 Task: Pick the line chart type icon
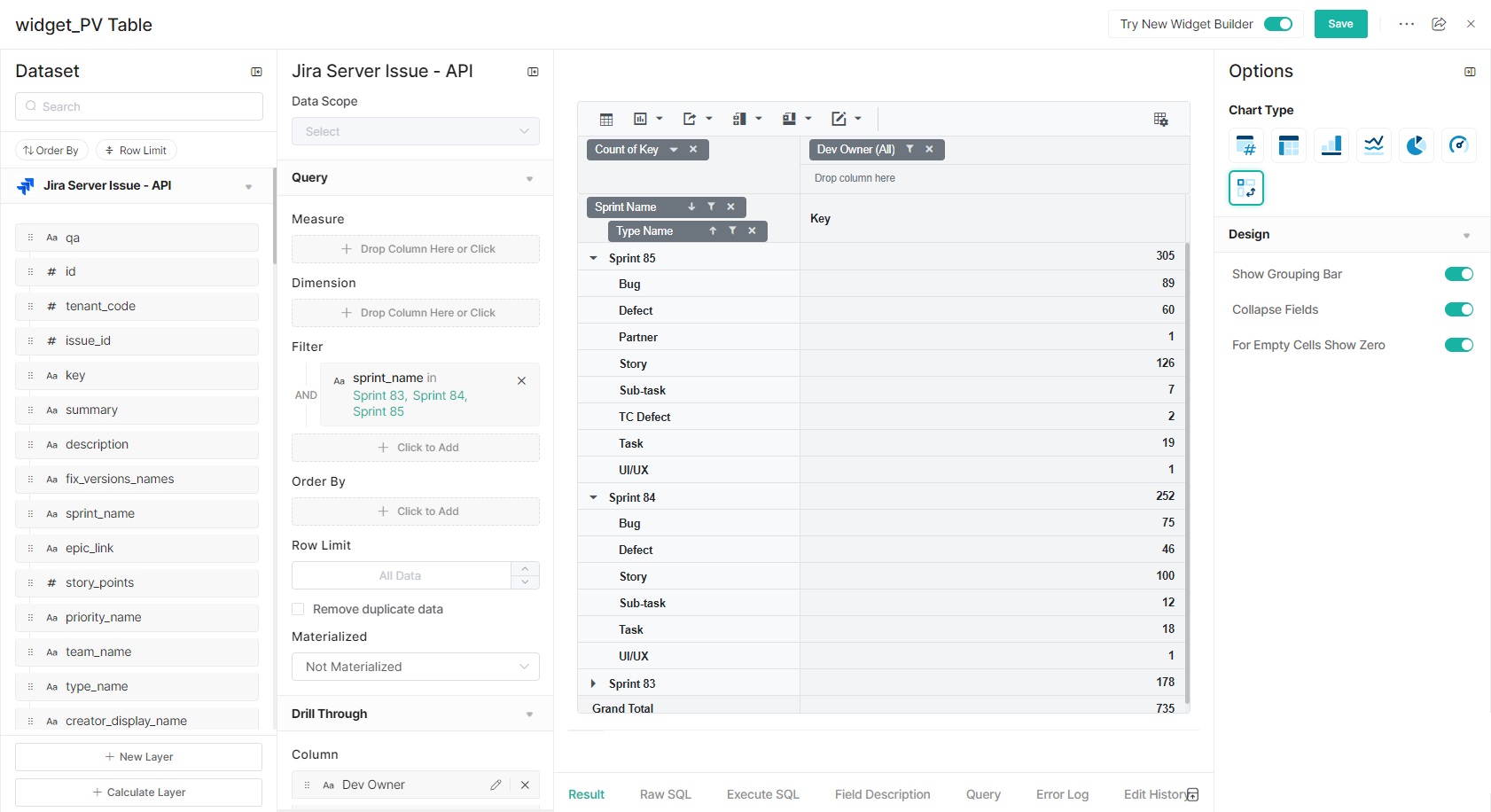click(x=1373, y=145)
